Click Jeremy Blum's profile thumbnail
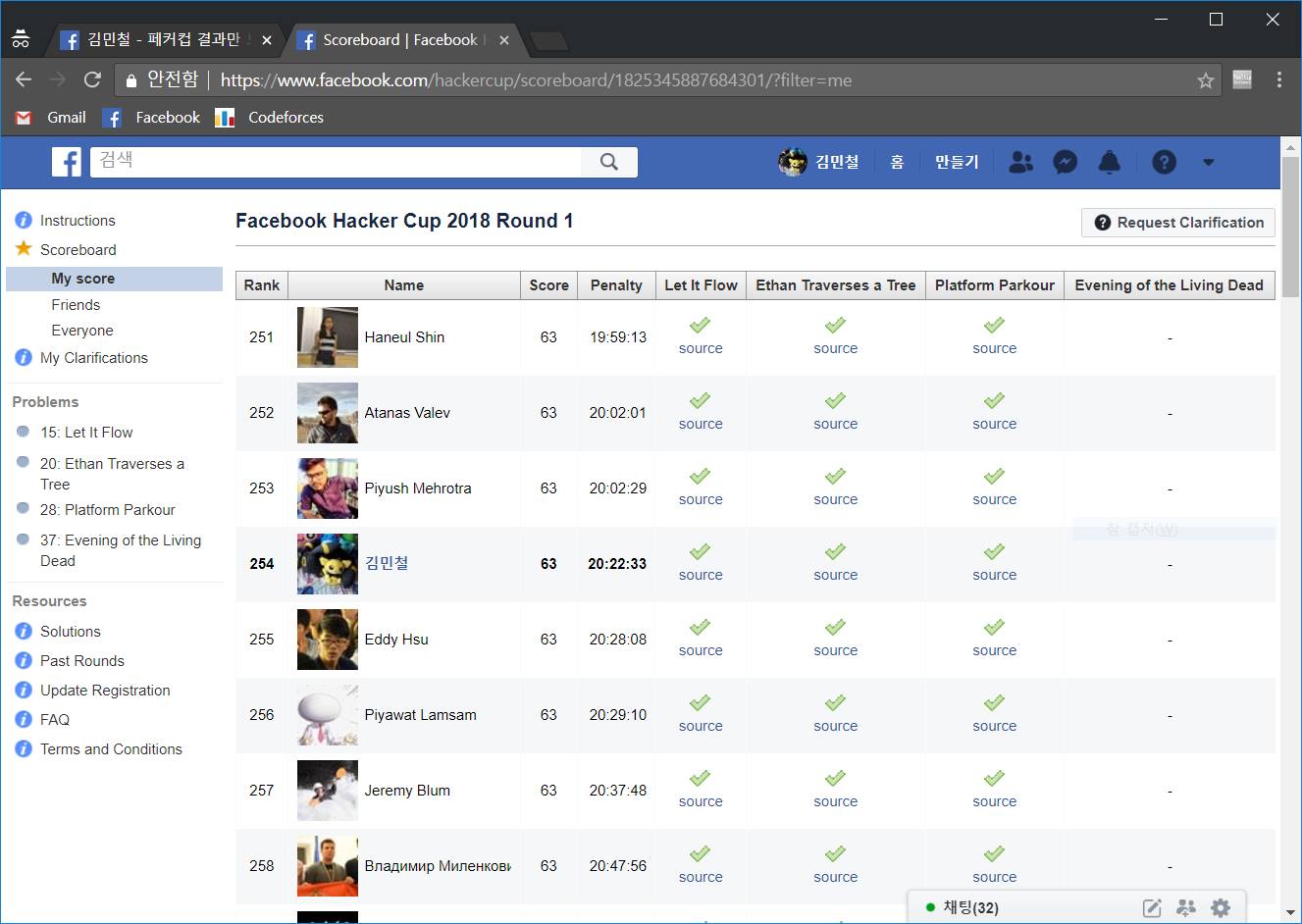 tap(328, 791)
